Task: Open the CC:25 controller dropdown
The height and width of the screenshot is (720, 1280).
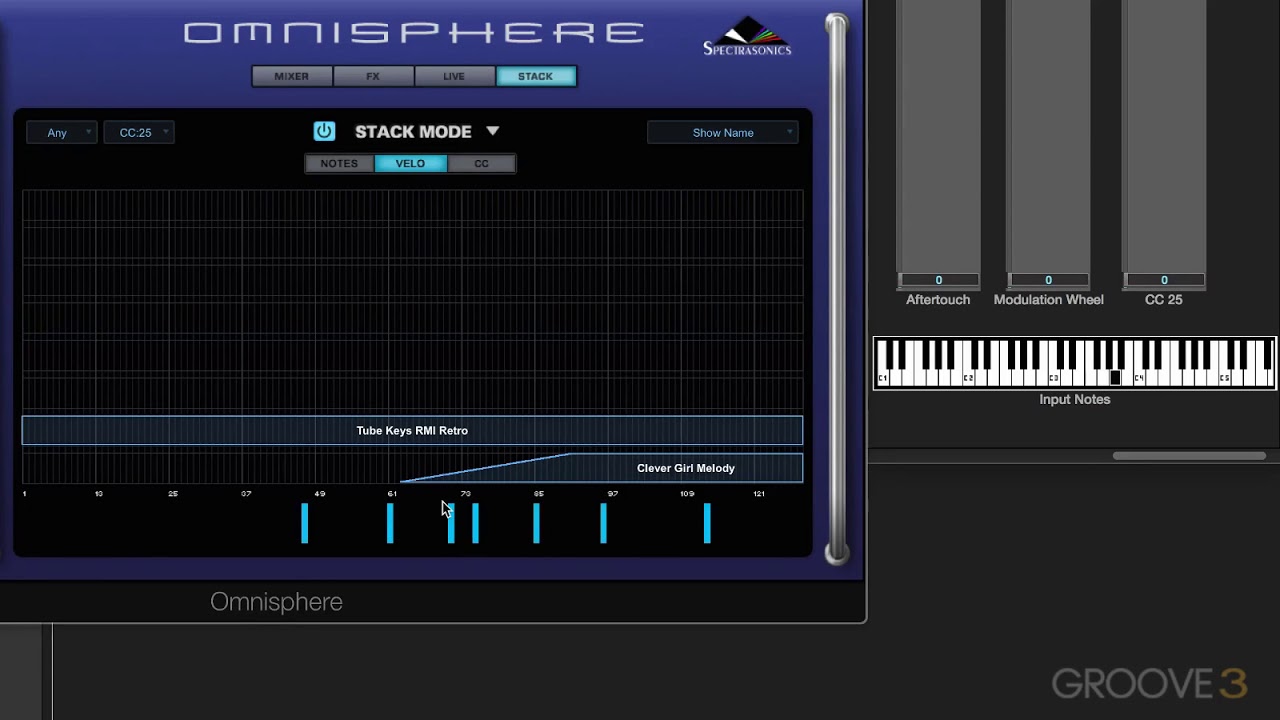Action: [139, 132]
